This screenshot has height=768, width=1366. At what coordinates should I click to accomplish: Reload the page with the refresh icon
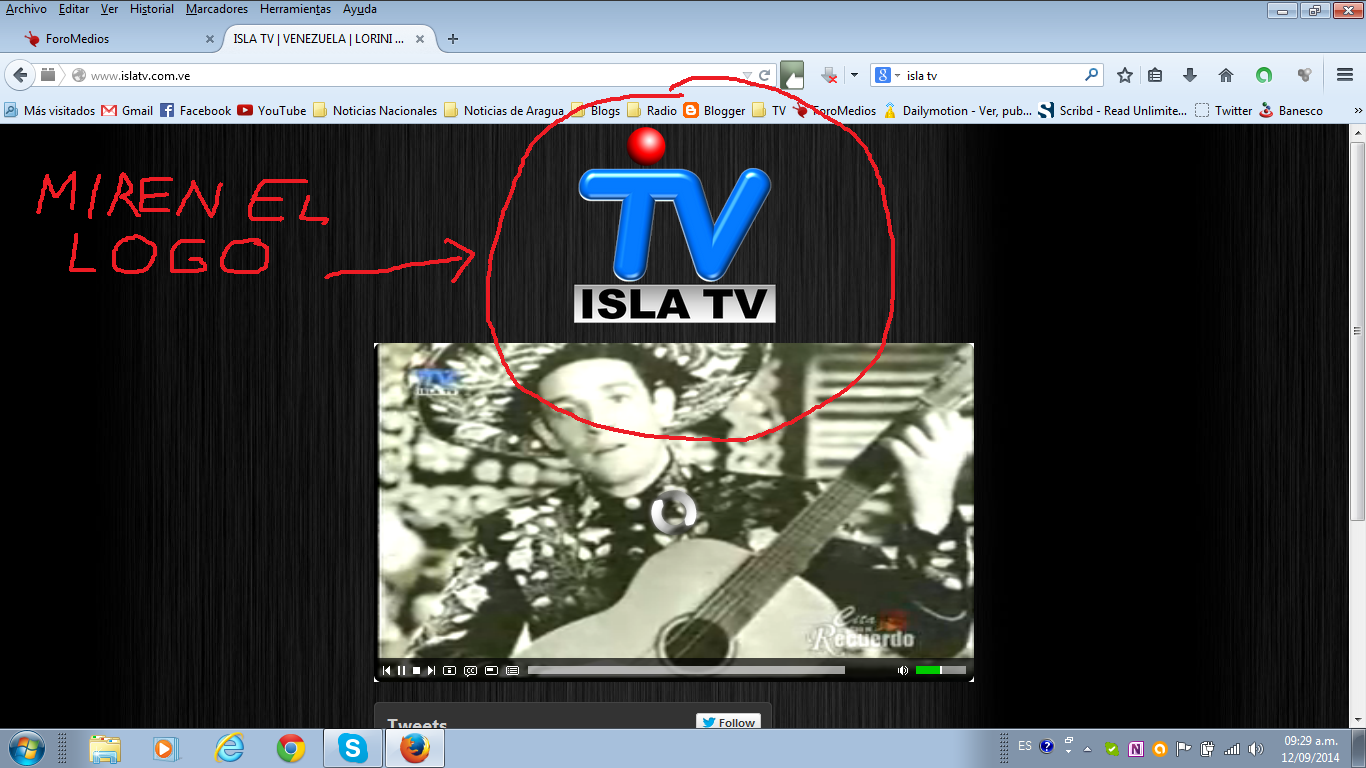[x=765, y=75]
